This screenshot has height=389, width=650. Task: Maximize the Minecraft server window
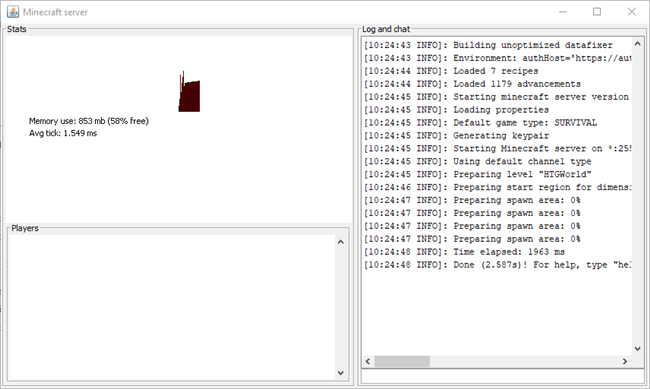[x=597, y=12]
